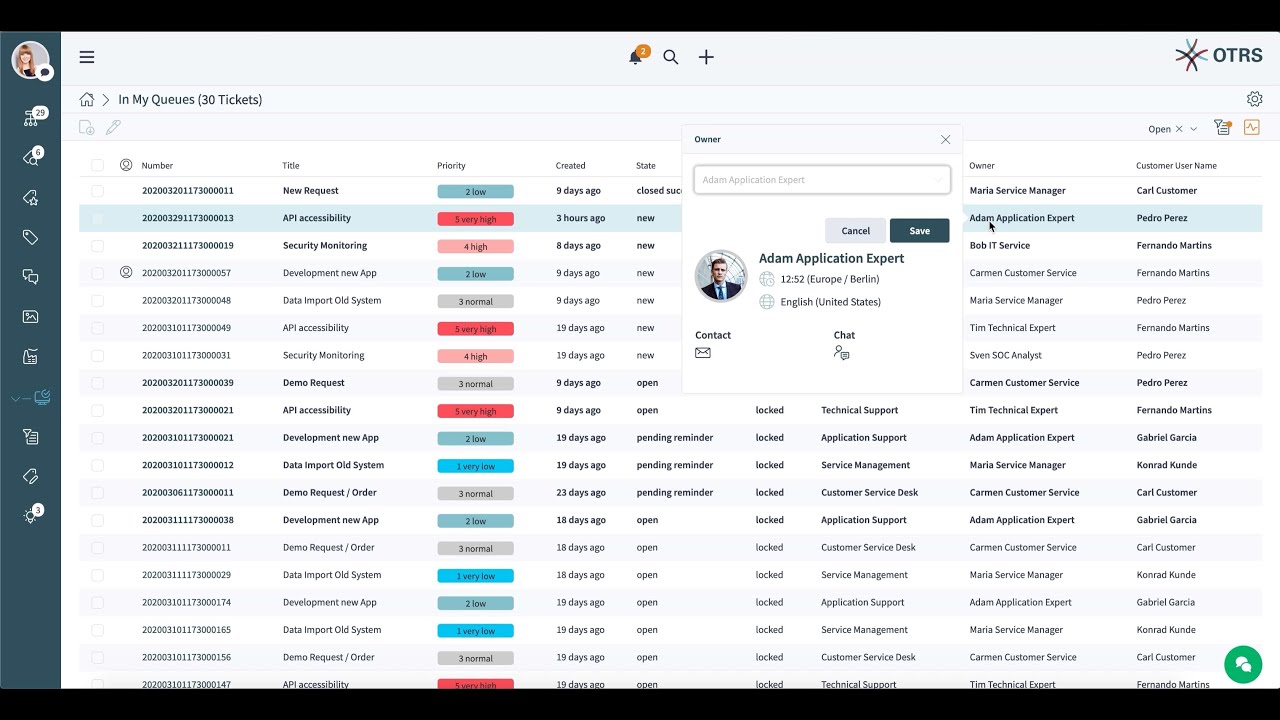Click the home breadcrumb icon
The height and width of the screenshot is (720, 1280).
(87, 100)
